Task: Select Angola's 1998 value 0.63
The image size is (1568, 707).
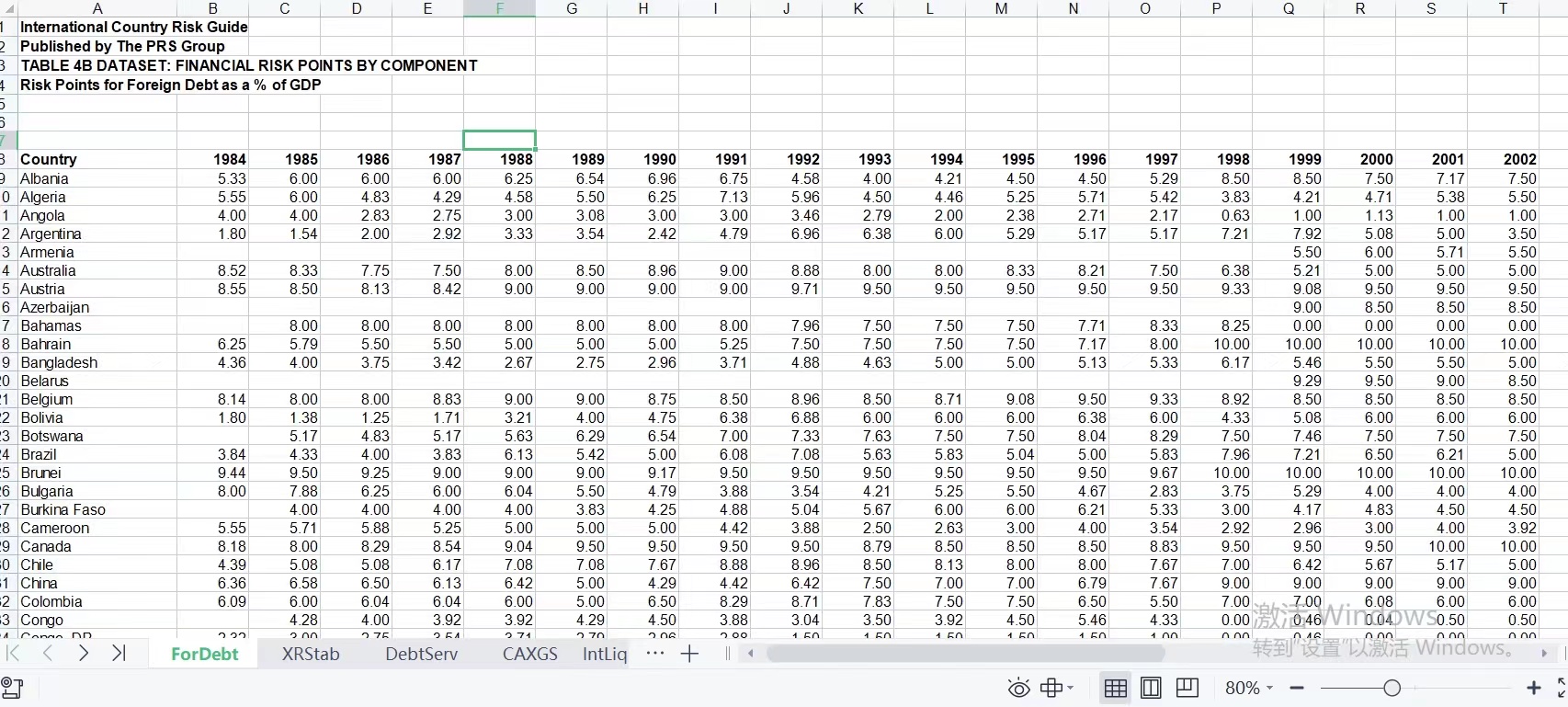Action: (x=1216, y=215)
